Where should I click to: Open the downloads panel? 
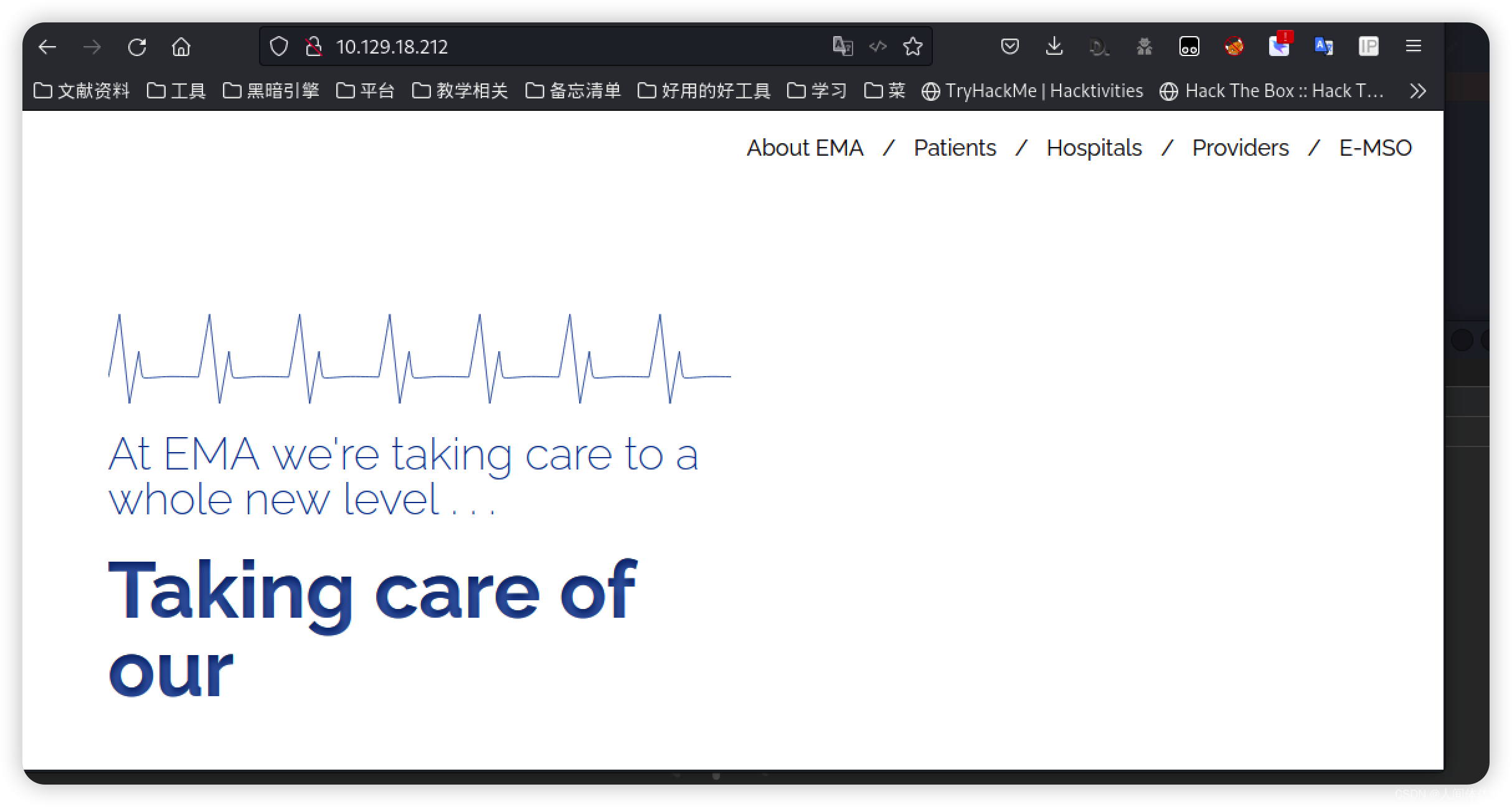[1054, 46]
